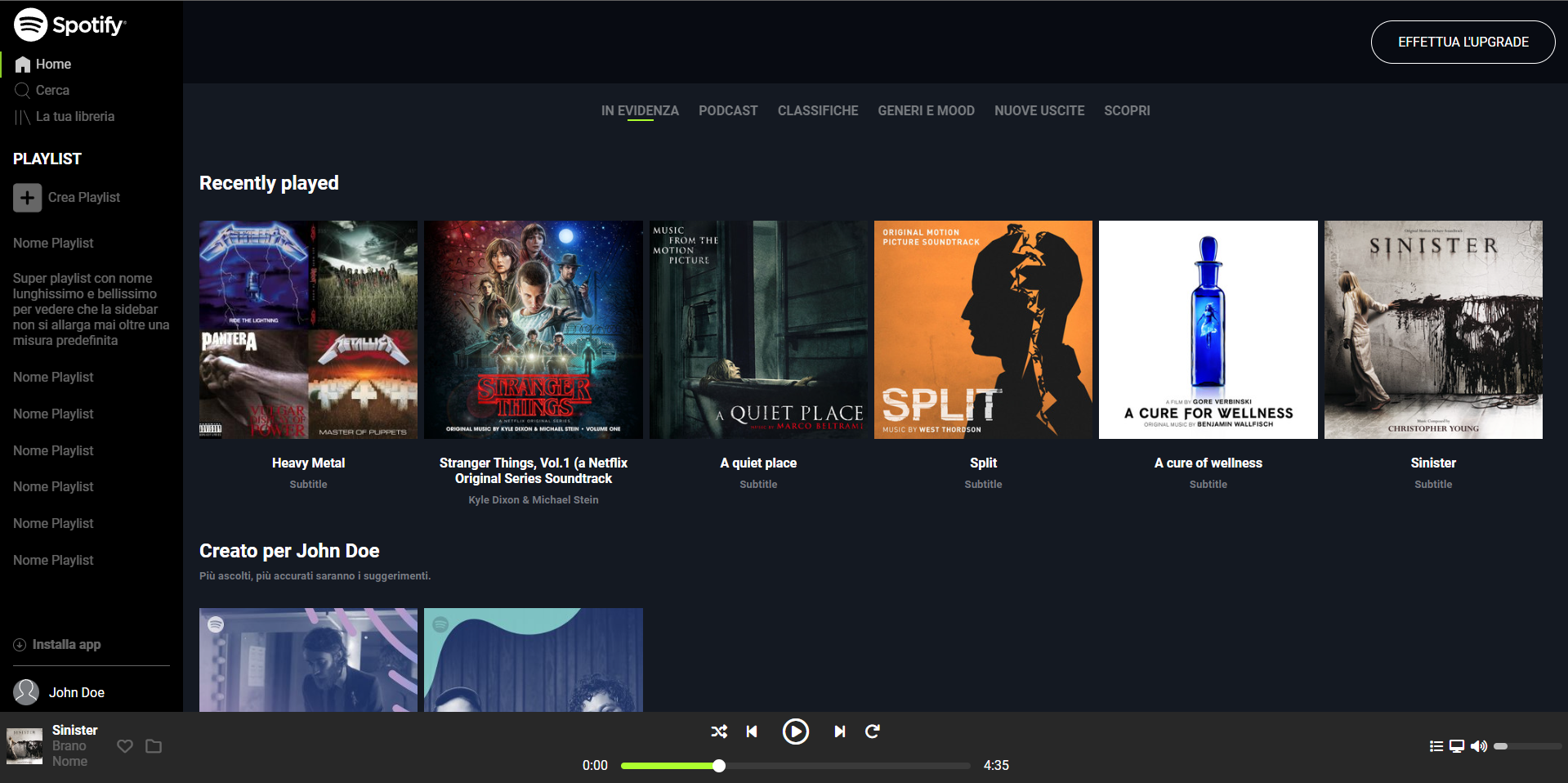Open the Split soundtrack cover
Viewport: 1568px width, 783px height.
(983, 329)
